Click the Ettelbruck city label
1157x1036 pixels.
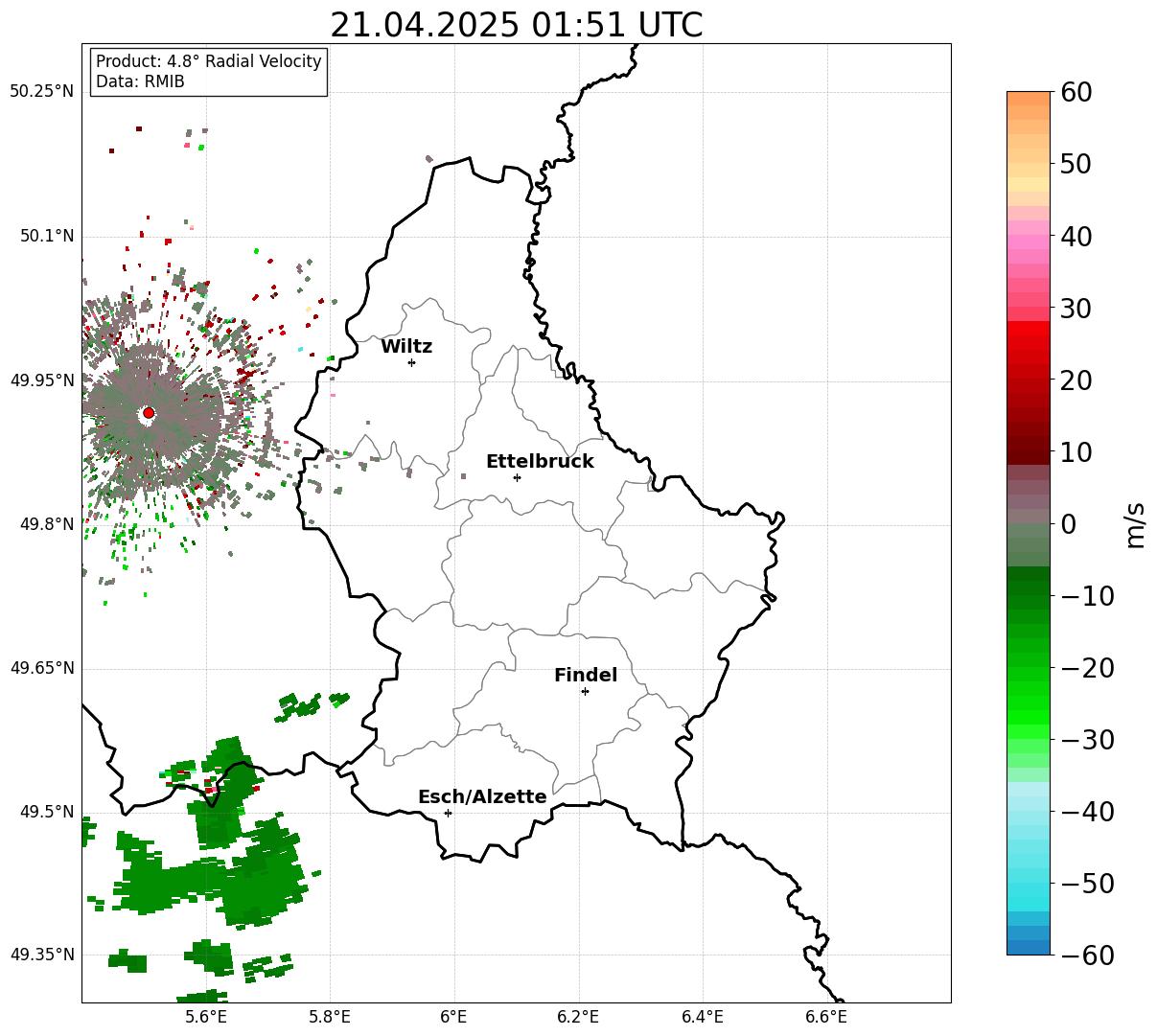click(x=540, y=462)
